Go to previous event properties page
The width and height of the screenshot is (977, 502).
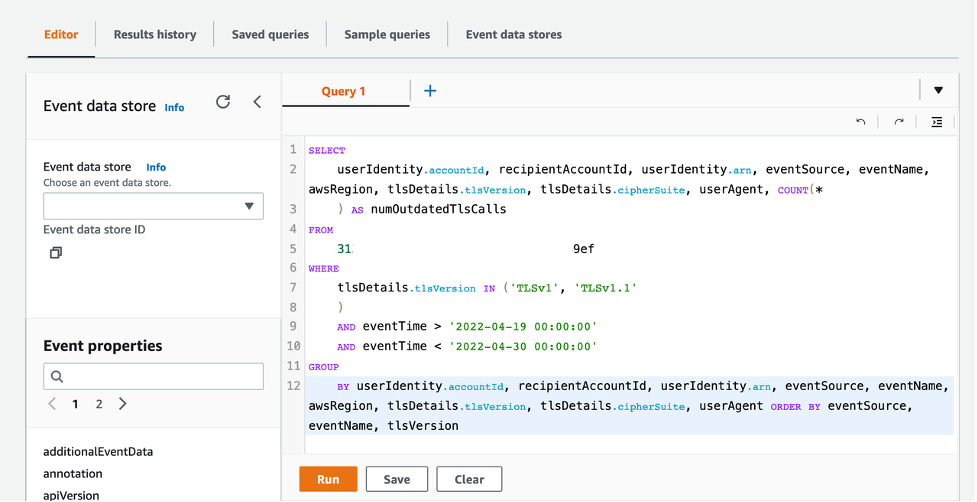tap(52, 404)
